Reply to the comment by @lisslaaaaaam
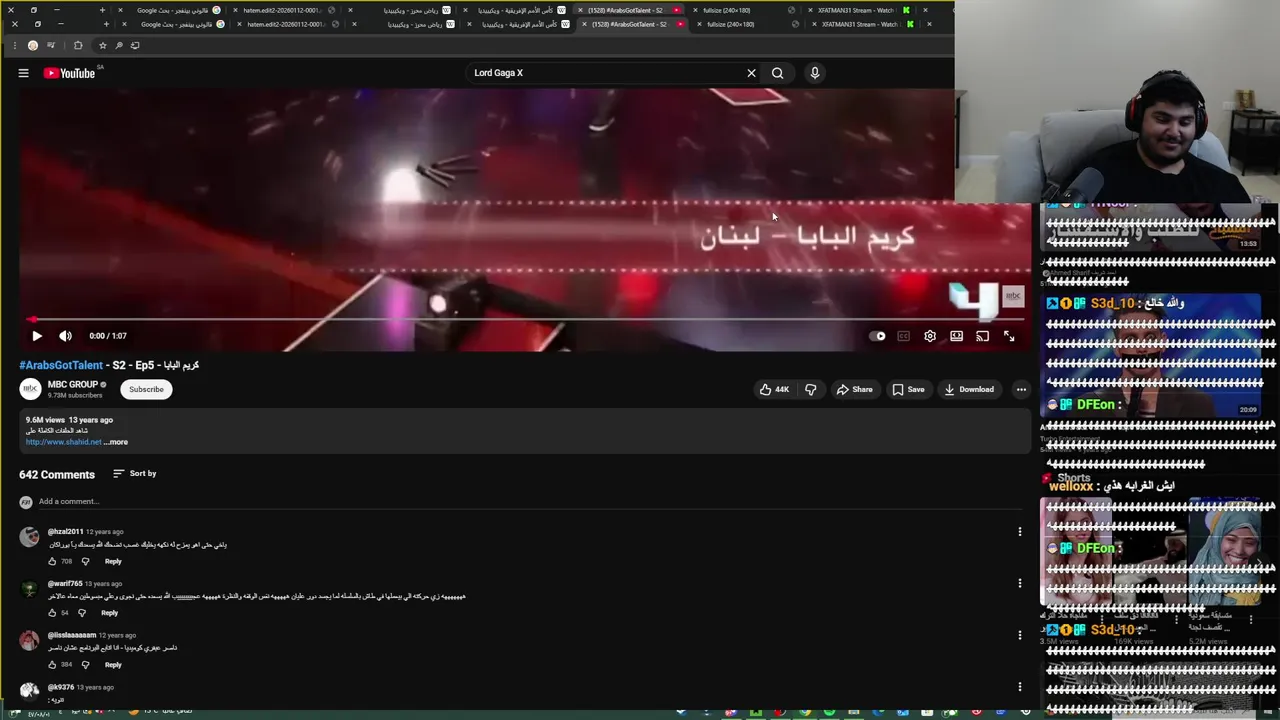Image resolution: width=1280 pixels, height=720 pixels. click(x=113, y=665)
